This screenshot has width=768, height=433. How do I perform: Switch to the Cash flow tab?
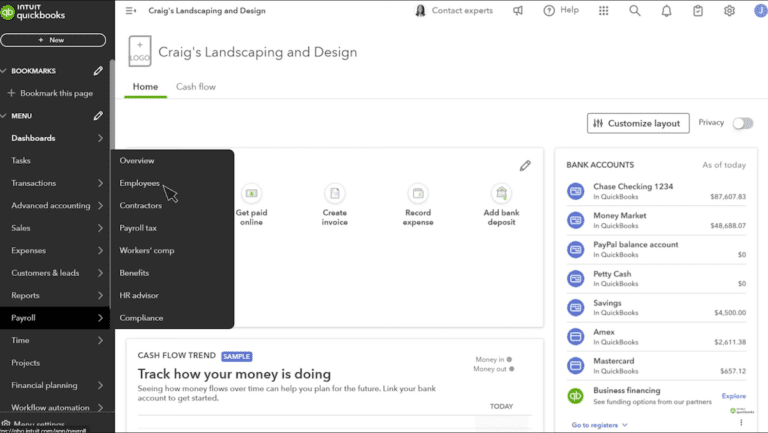pos(196,87)
